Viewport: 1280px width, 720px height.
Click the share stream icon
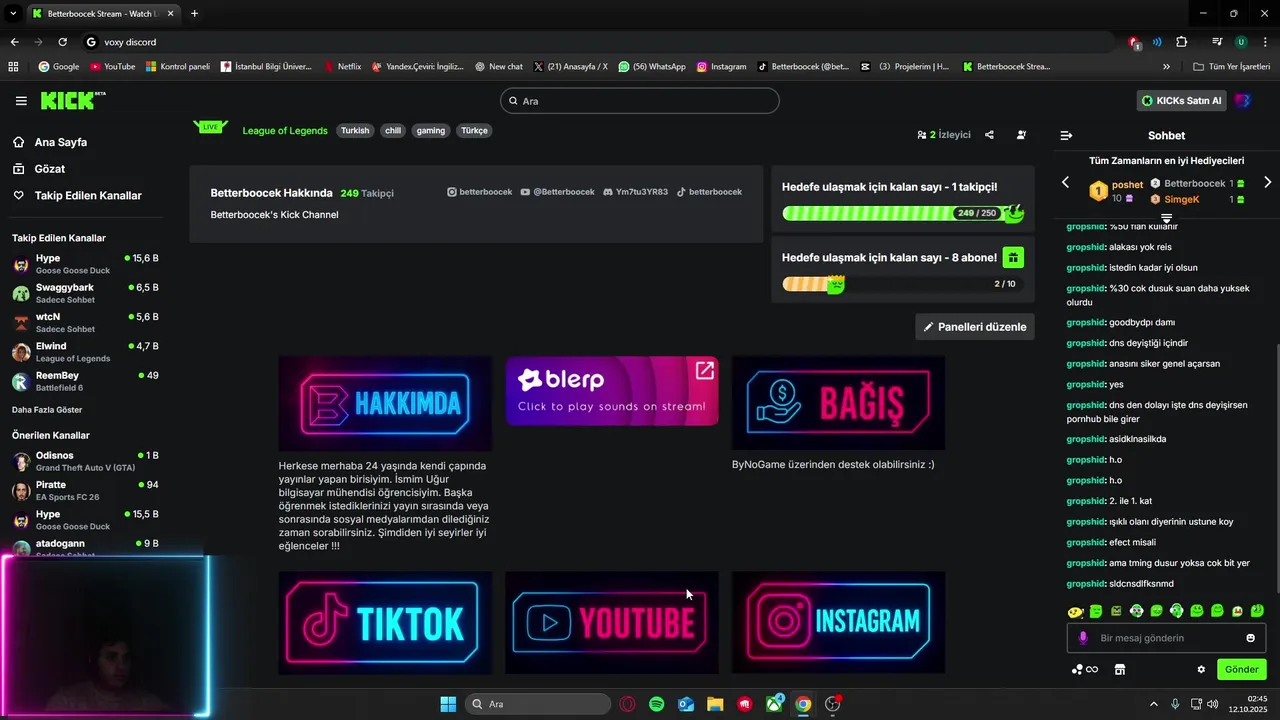pyautogui.click(x=989, y=135)
